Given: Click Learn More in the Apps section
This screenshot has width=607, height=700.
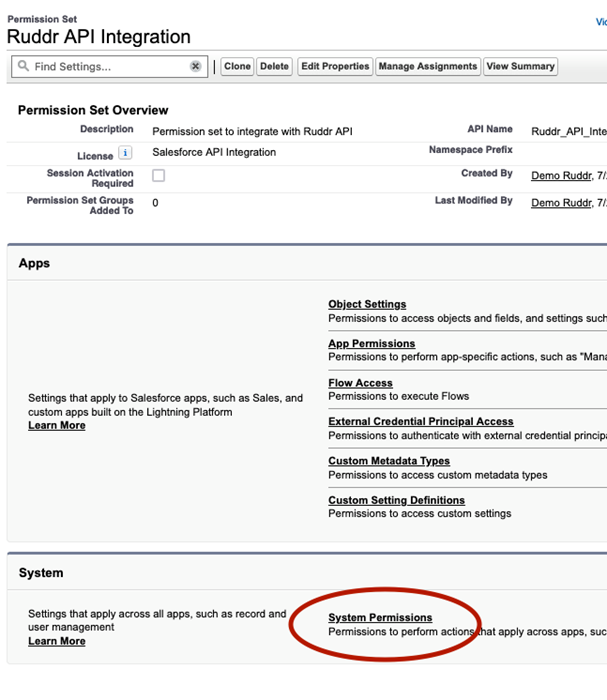Looking at the screenshot, I should click(x=57, y=425).
